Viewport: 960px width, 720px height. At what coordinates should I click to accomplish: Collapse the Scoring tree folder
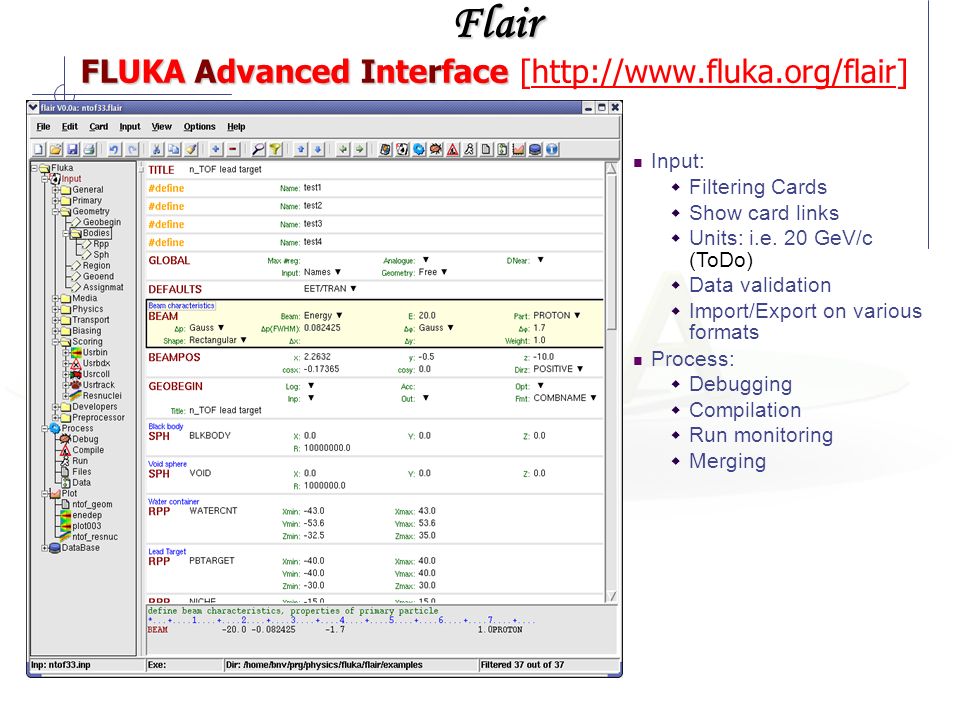[x=56, y=342]
